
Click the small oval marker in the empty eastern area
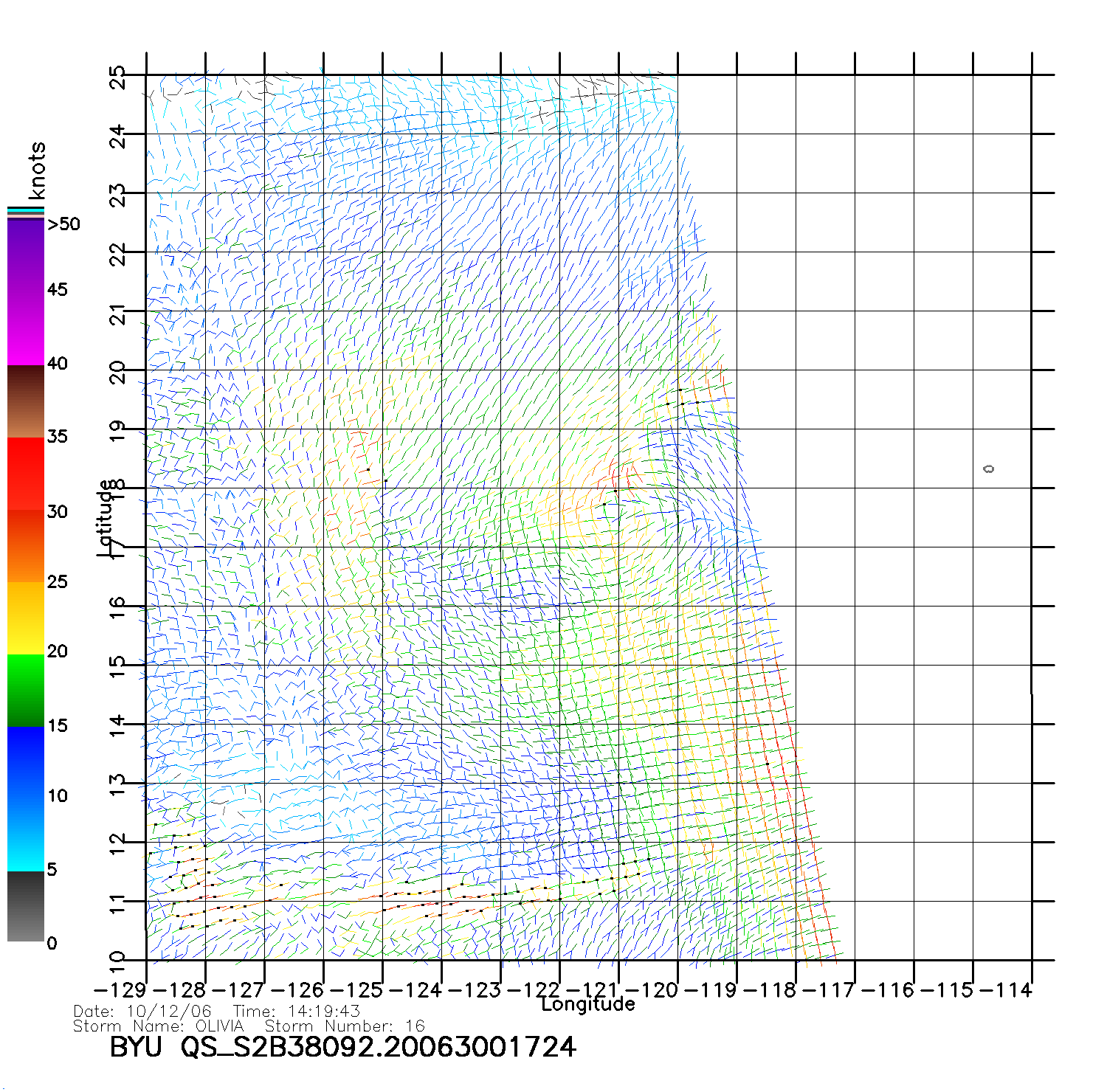point(989,469)
